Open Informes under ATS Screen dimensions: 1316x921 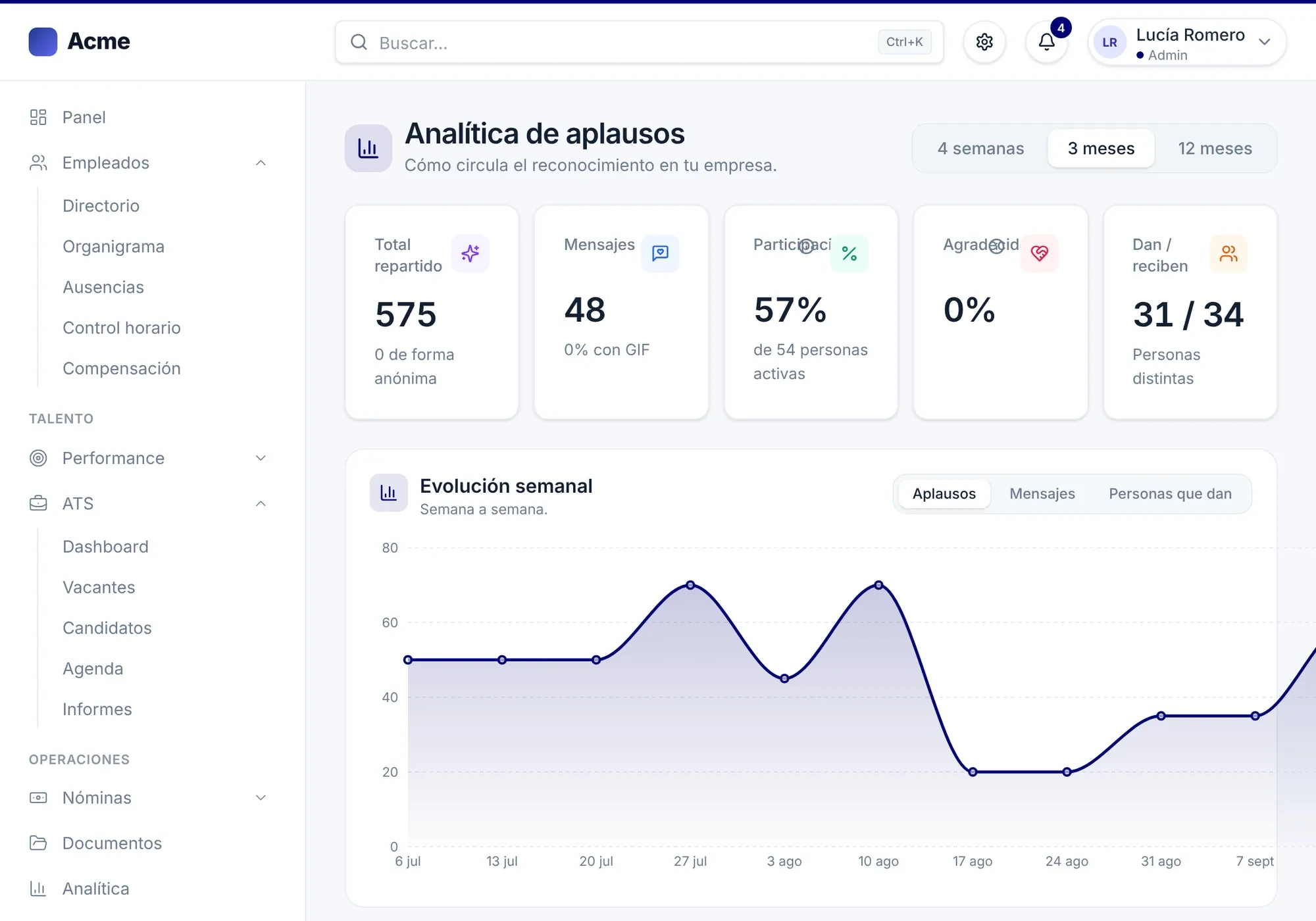97,709
